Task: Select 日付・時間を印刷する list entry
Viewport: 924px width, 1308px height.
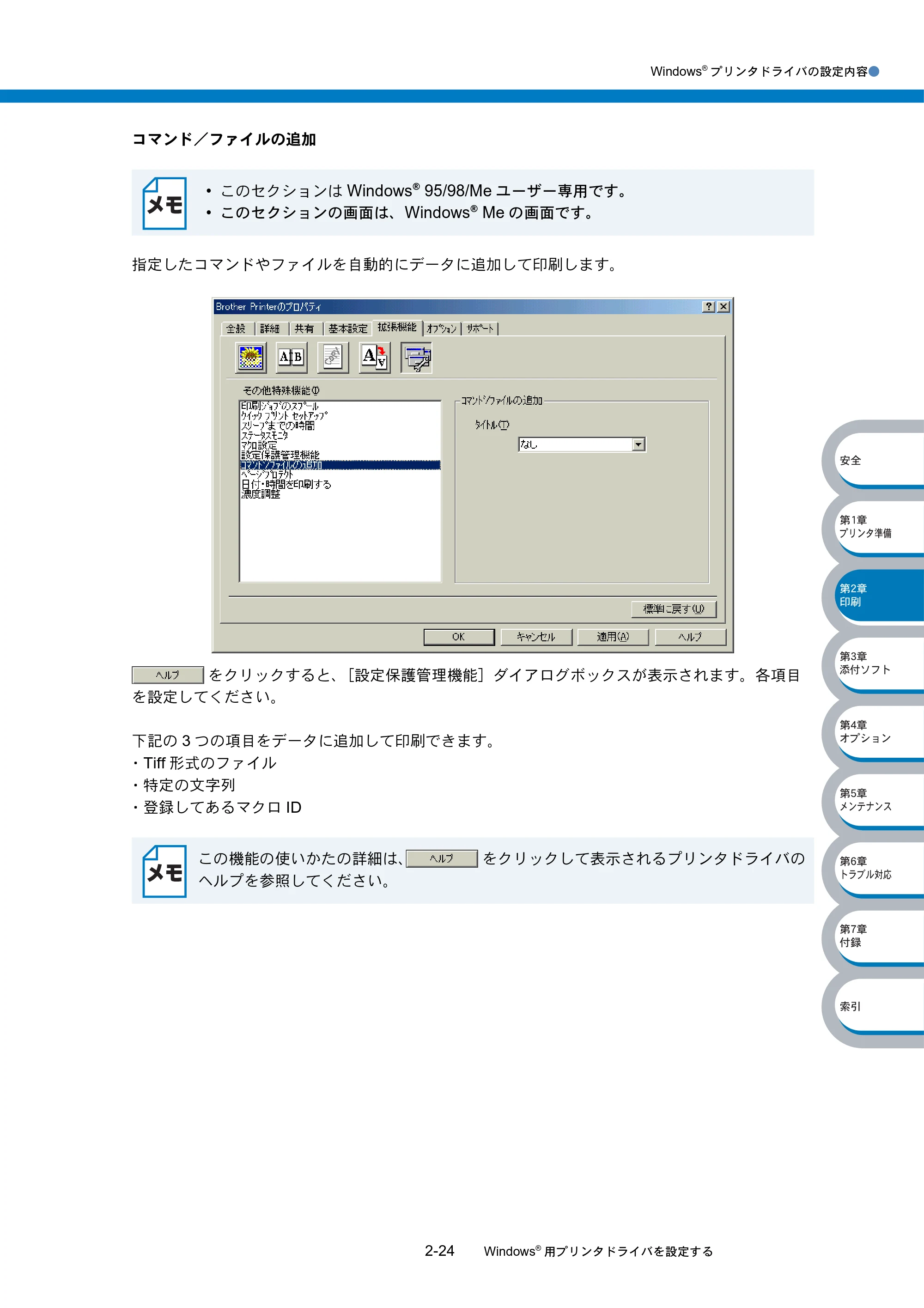Action: point(340,484)
